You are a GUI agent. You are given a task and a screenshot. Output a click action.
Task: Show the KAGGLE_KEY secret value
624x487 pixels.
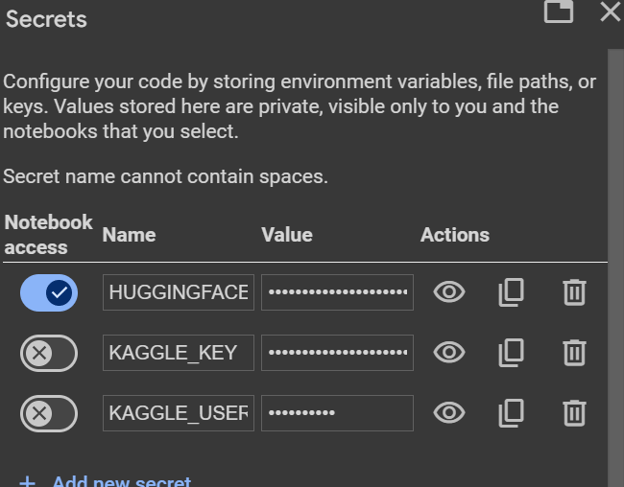[x=449, y=353]
